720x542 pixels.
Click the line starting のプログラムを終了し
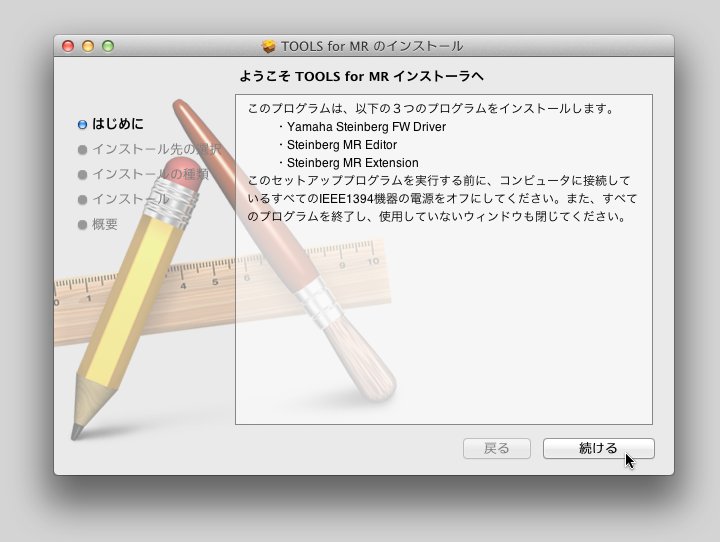point(437,216)
